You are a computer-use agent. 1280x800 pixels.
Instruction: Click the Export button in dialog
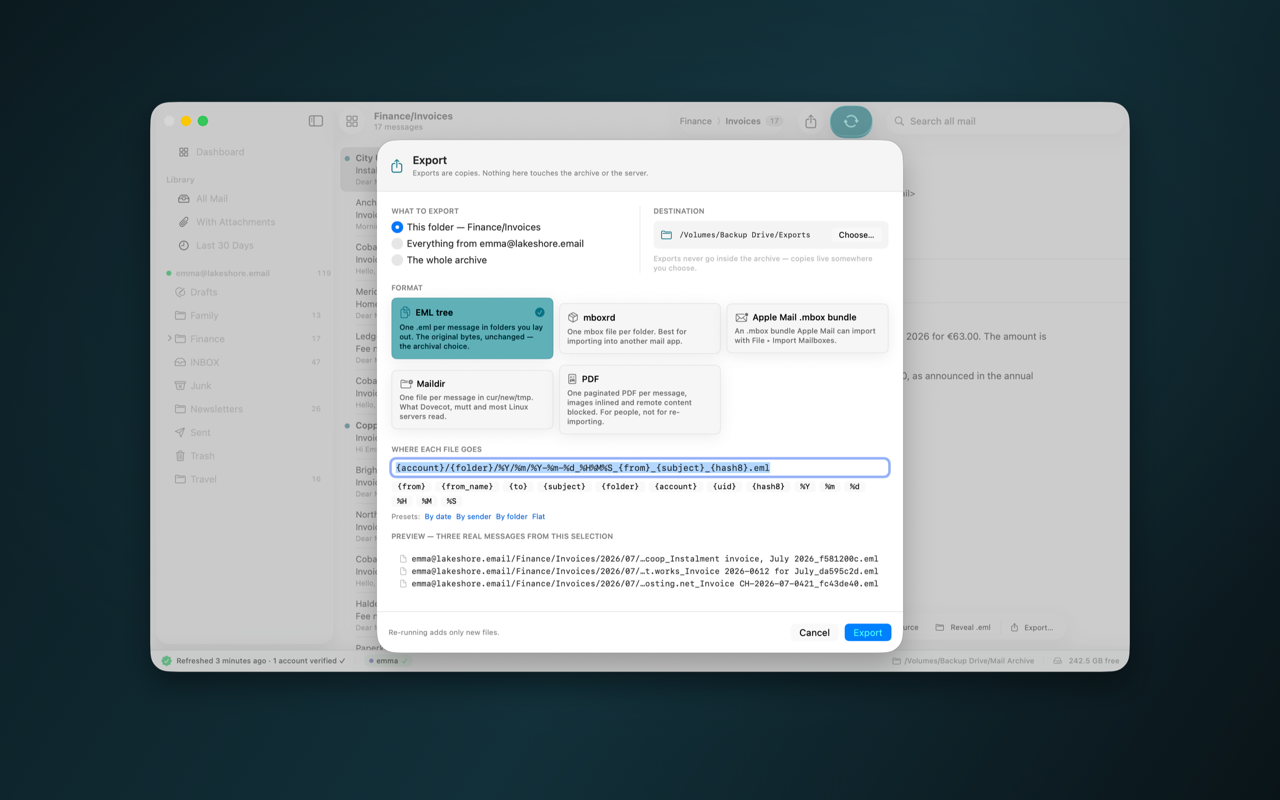(x=867, y=632)
